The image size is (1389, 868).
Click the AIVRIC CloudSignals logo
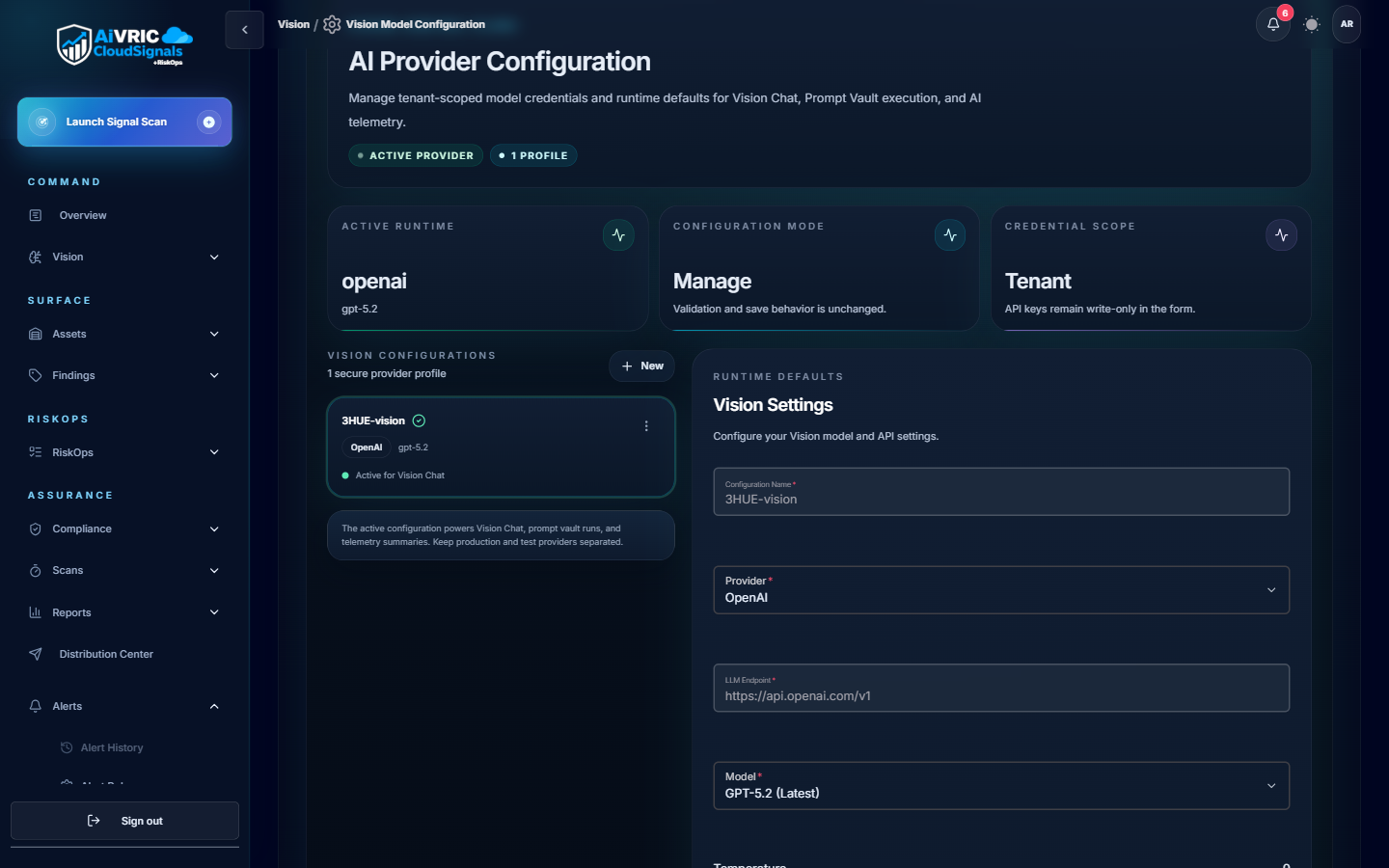pyautogui.click(x=124, y=44)
